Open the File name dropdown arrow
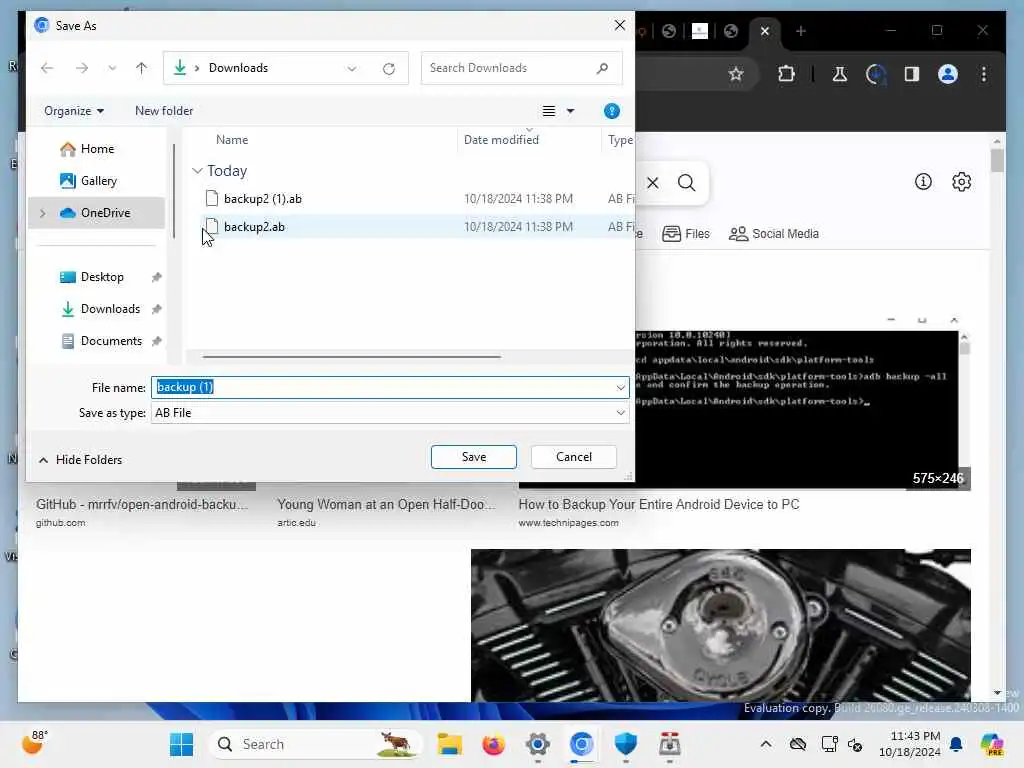 [x=620, y=387]
